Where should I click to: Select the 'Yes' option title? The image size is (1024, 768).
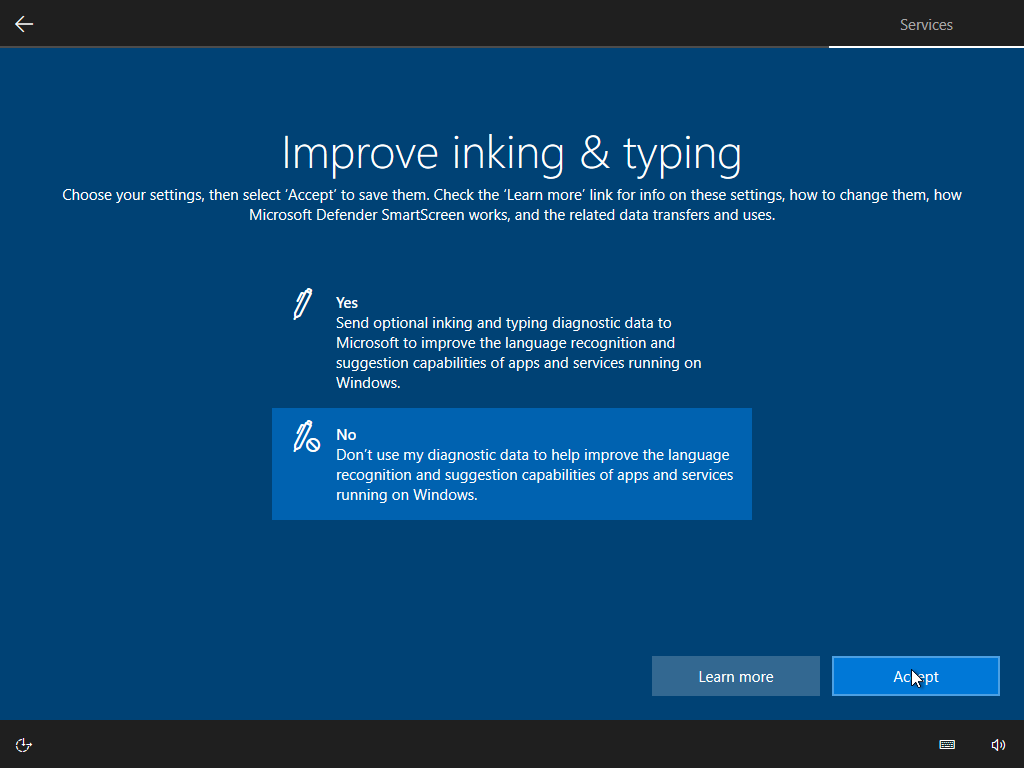coord(347,302)
